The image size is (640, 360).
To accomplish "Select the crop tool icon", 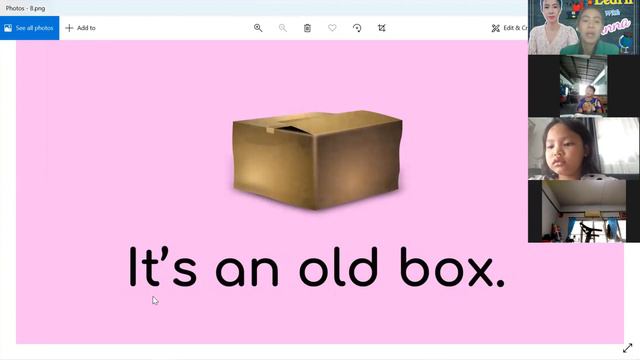I will (382, 28).
